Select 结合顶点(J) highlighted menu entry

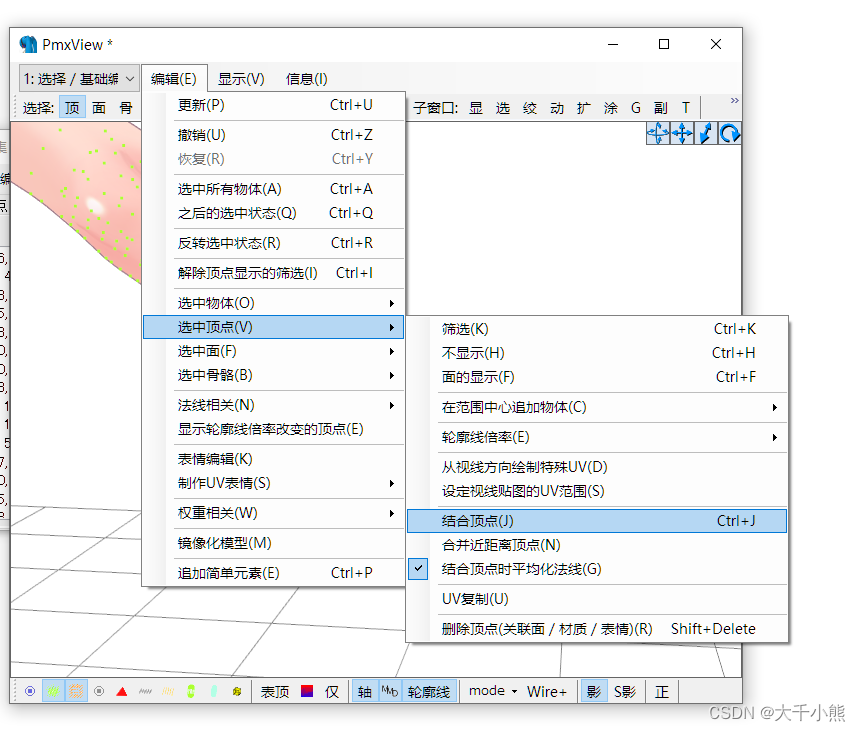tap(476, 520)
